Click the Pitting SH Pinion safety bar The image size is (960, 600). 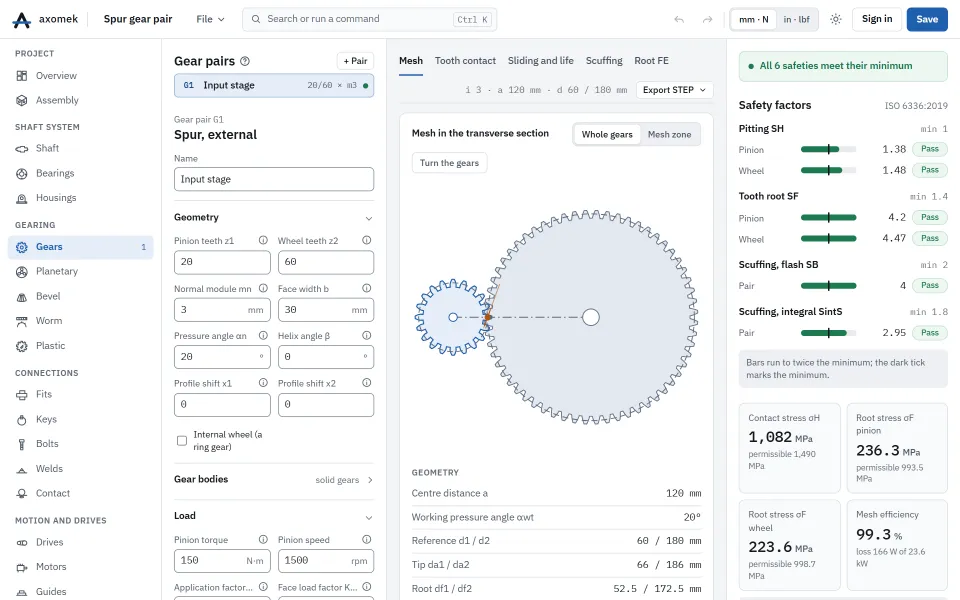828,149
